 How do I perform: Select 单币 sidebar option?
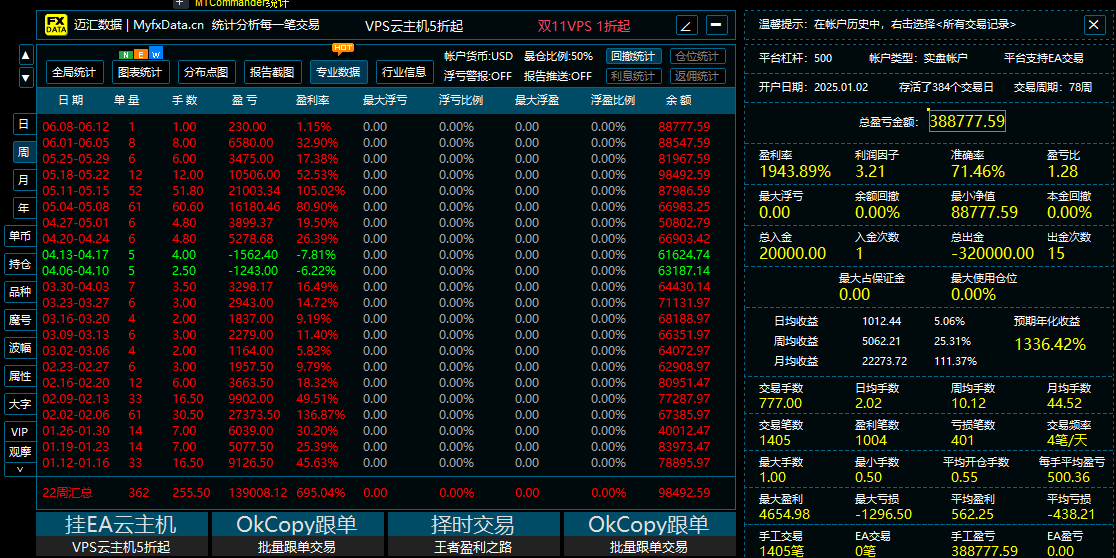[x=20, y=236]
